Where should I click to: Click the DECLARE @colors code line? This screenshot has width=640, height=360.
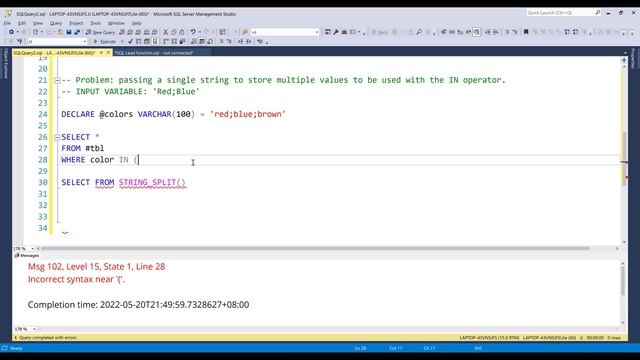[x=173, y=114]
